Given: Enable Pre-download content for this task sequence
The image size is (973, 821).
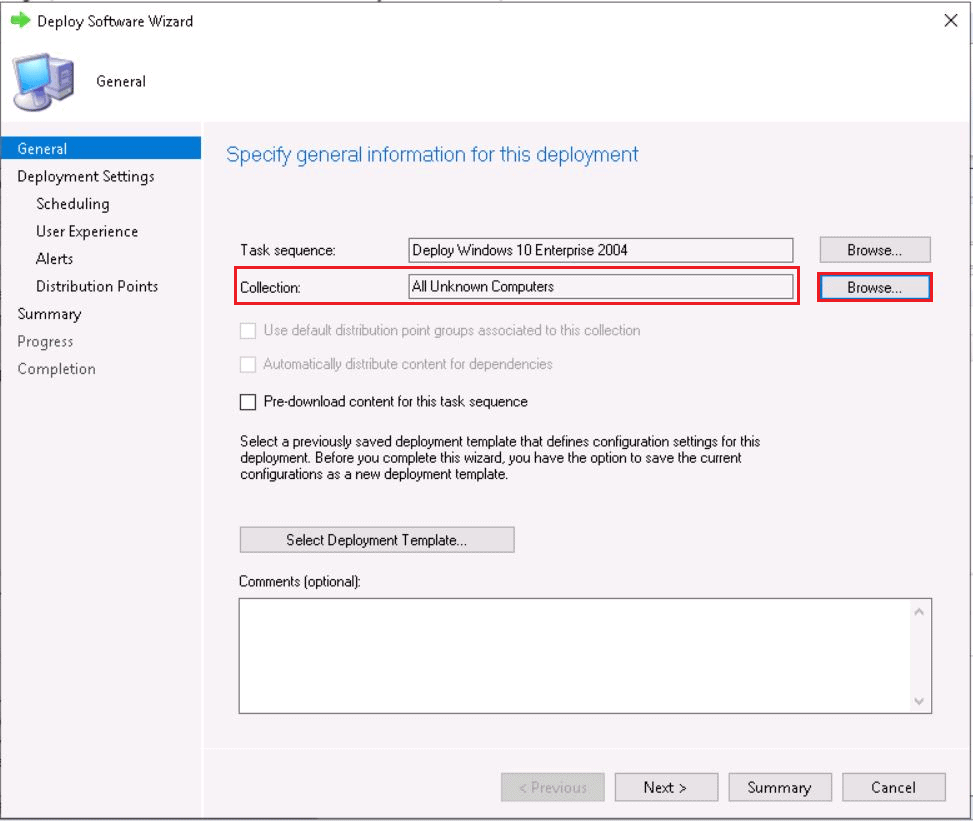Looking at the screenshot, I should pyautogui.click(x=248, y=402).
